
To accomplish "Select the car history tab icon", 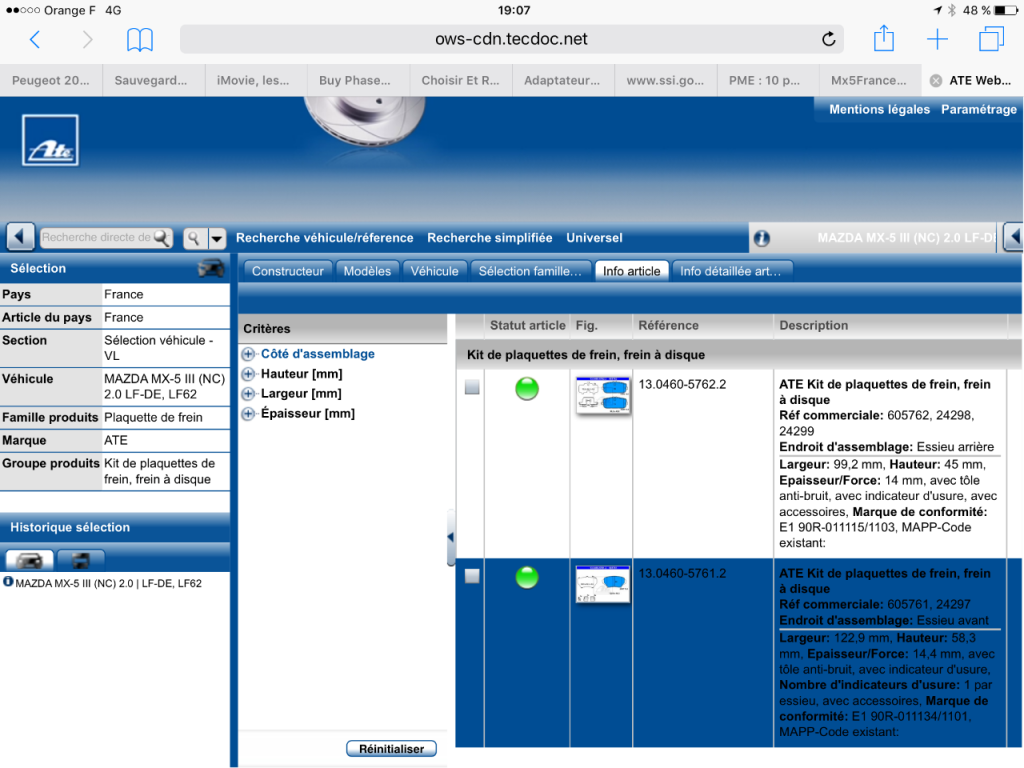I will [x=29, y=560].
